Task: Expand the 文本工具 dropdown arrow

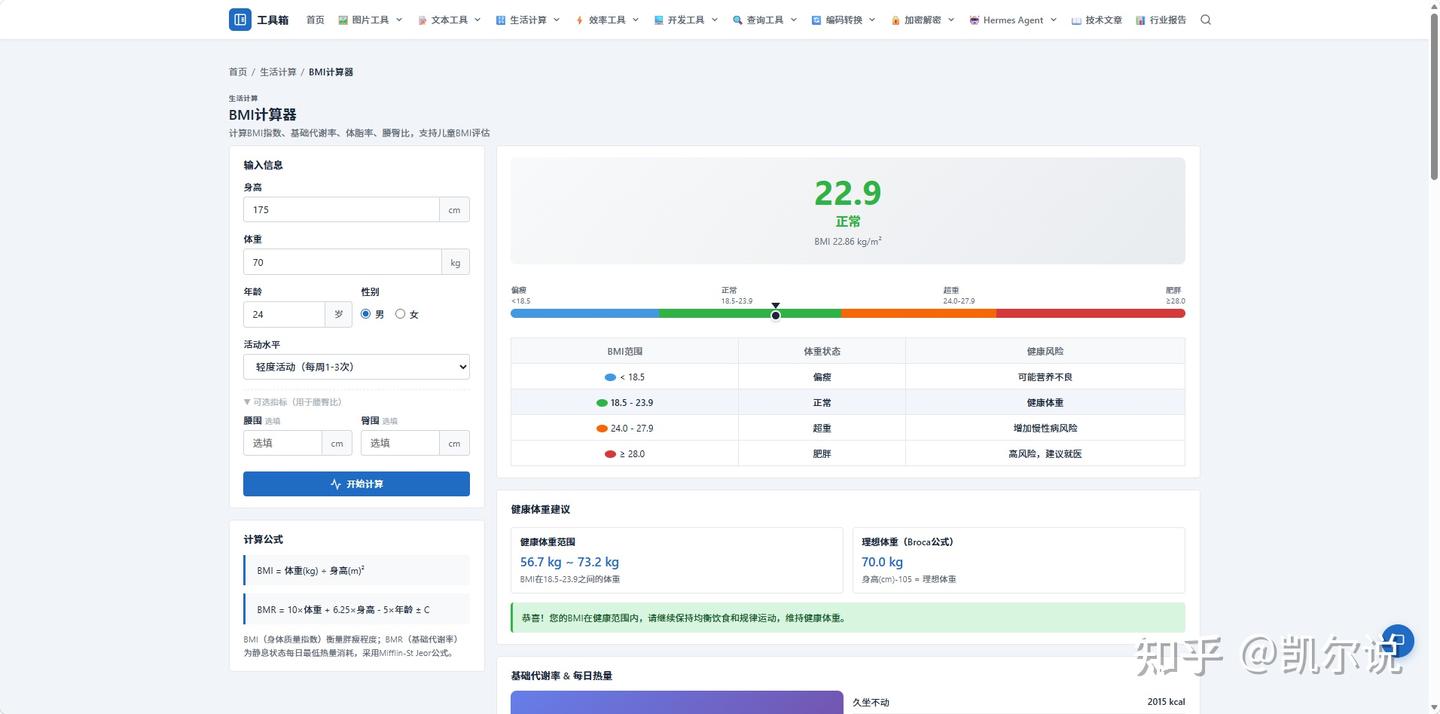Action: tap(477, 20)
